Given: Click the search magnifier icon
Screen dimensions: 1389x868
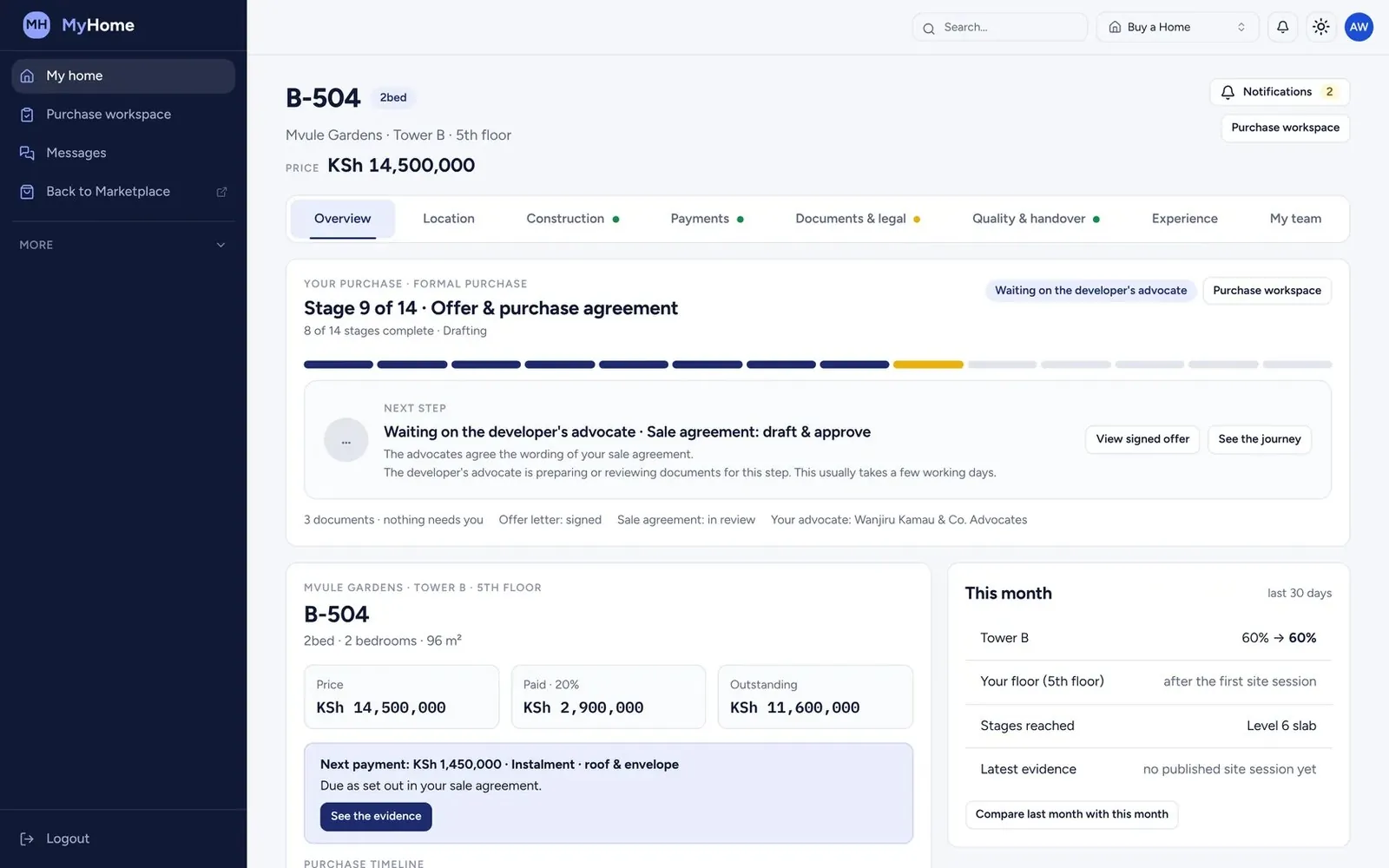Looking at the screenshot, I should (x=929, y=28).
